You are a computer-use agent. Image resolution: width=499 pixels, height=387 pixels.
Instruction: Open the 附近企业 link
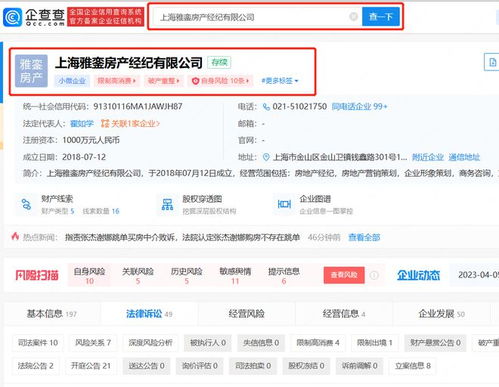coord(428,157)
